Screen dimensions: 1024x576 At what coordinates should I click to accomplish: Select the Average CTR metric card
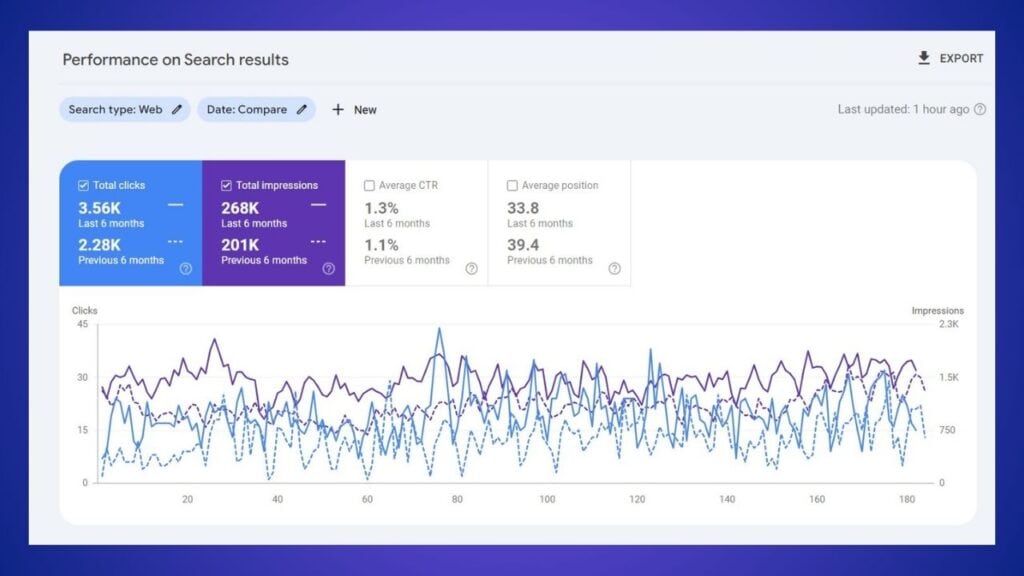[420, 220]
